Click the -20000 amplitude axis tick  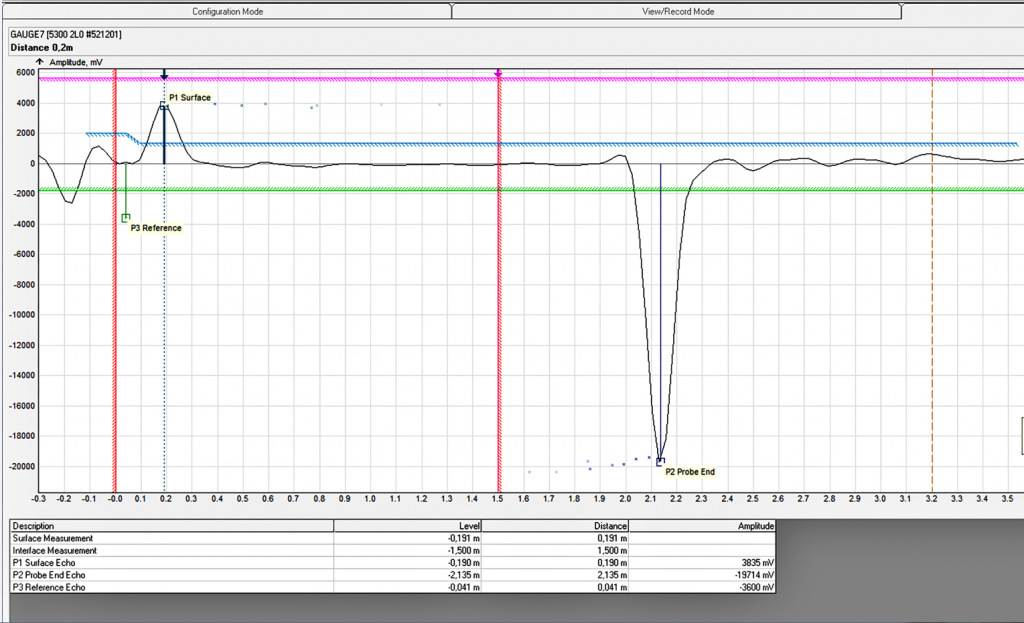click(22, 466)
